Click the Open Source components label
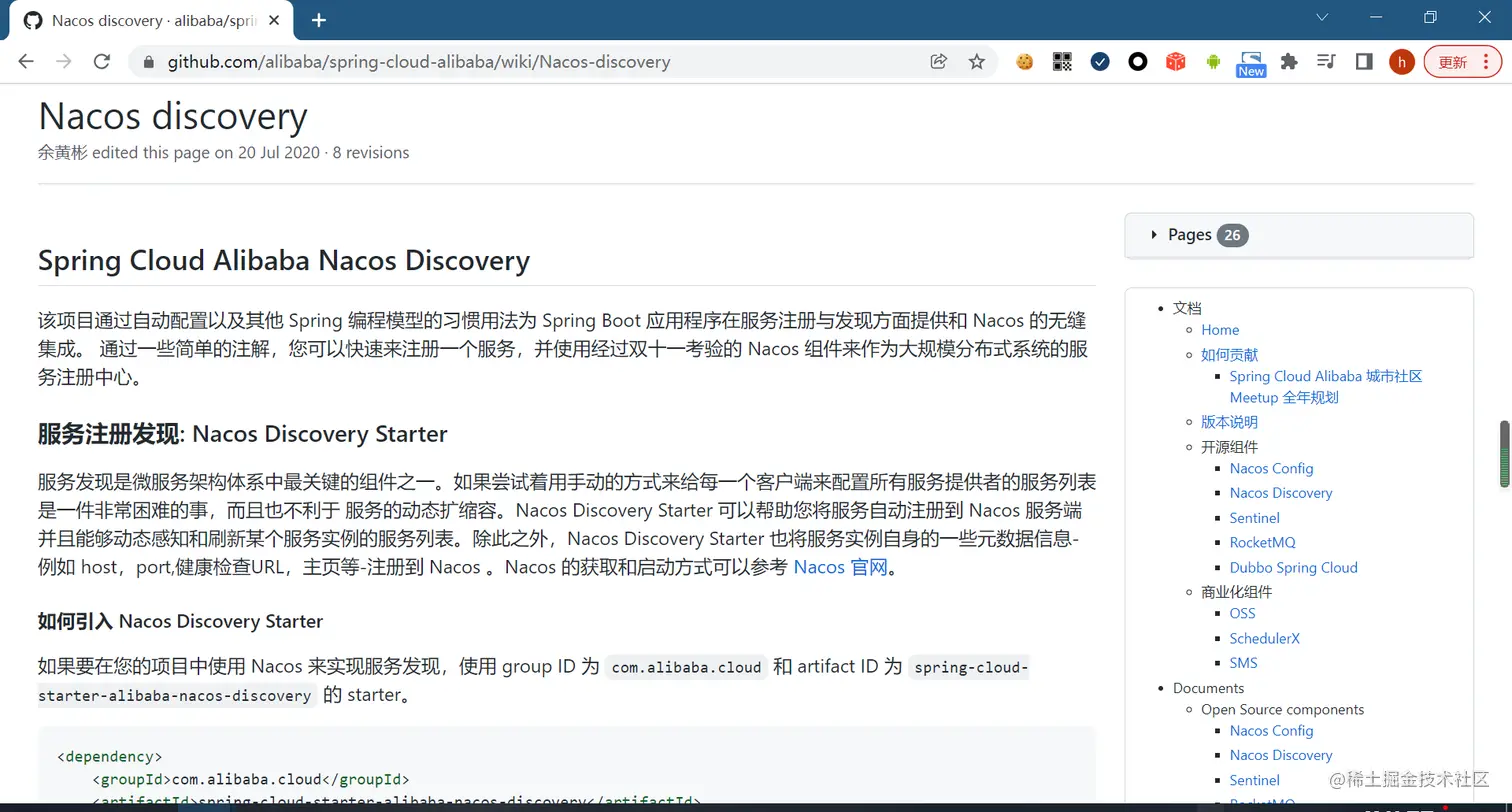 point(1282,710)
